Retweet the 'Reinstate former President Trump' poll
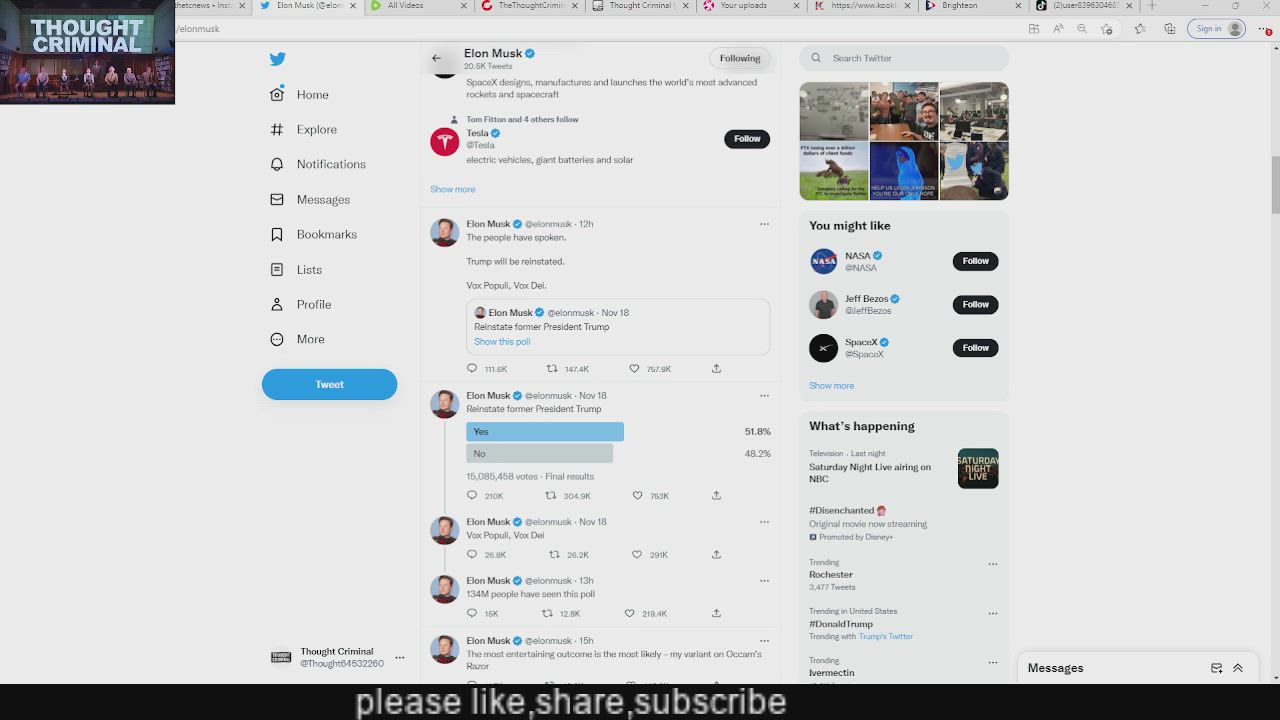1280x720 pixels. click(551, 496)
